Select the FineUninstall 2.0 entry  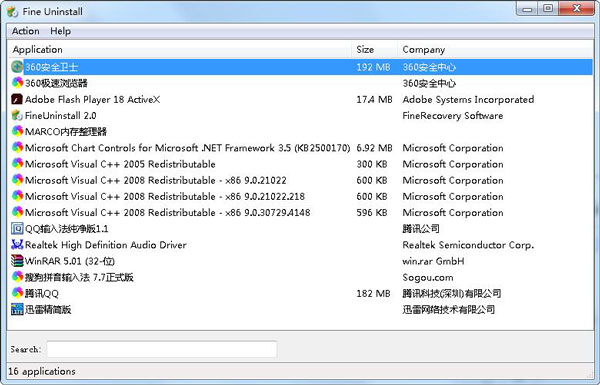coord(60,116)
